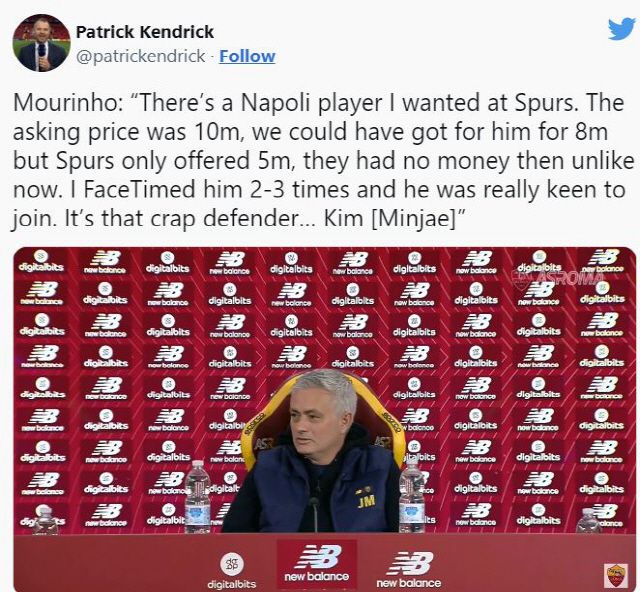Click the JM initials on the jacket
The image size is (640, 592).
[366, 499]
